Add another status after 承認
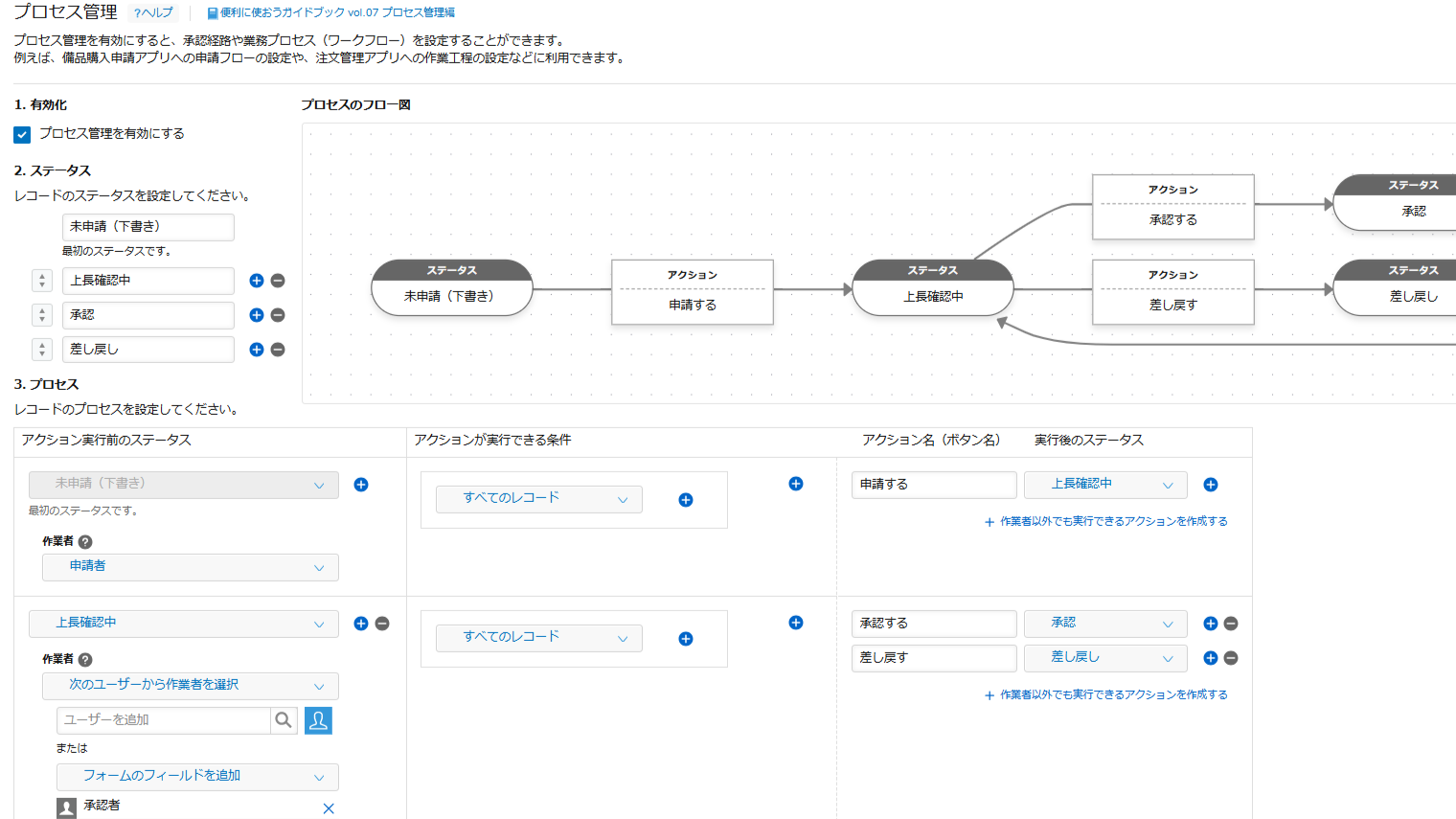 (257, 315)
